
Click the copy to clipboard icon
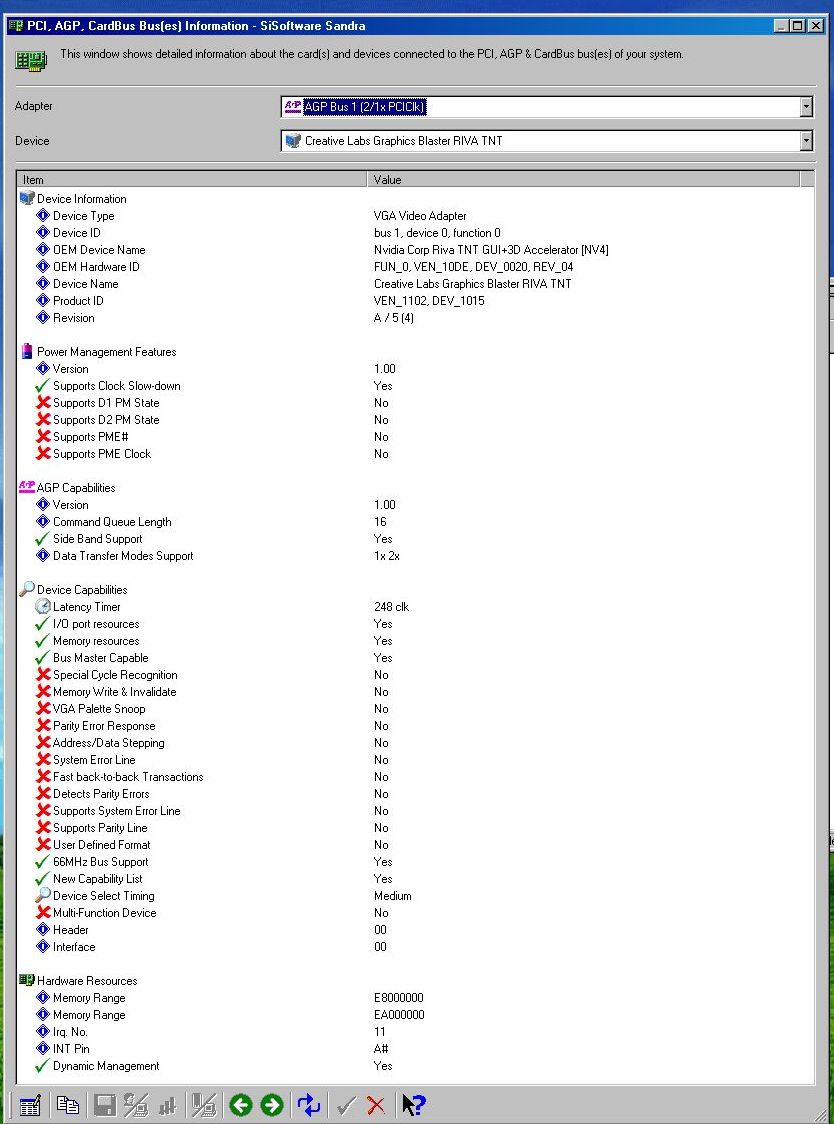(67, 1105)
